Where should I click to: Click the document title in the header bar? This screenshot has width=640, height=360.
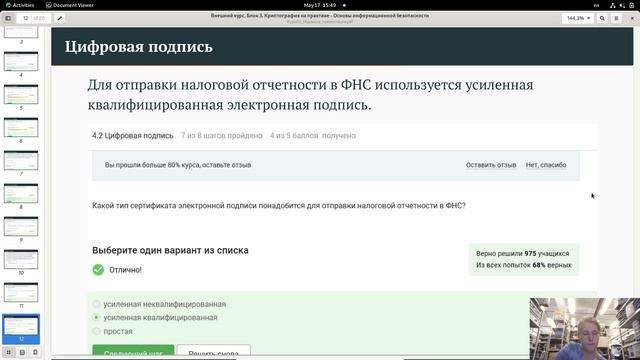tap(320, 16)
